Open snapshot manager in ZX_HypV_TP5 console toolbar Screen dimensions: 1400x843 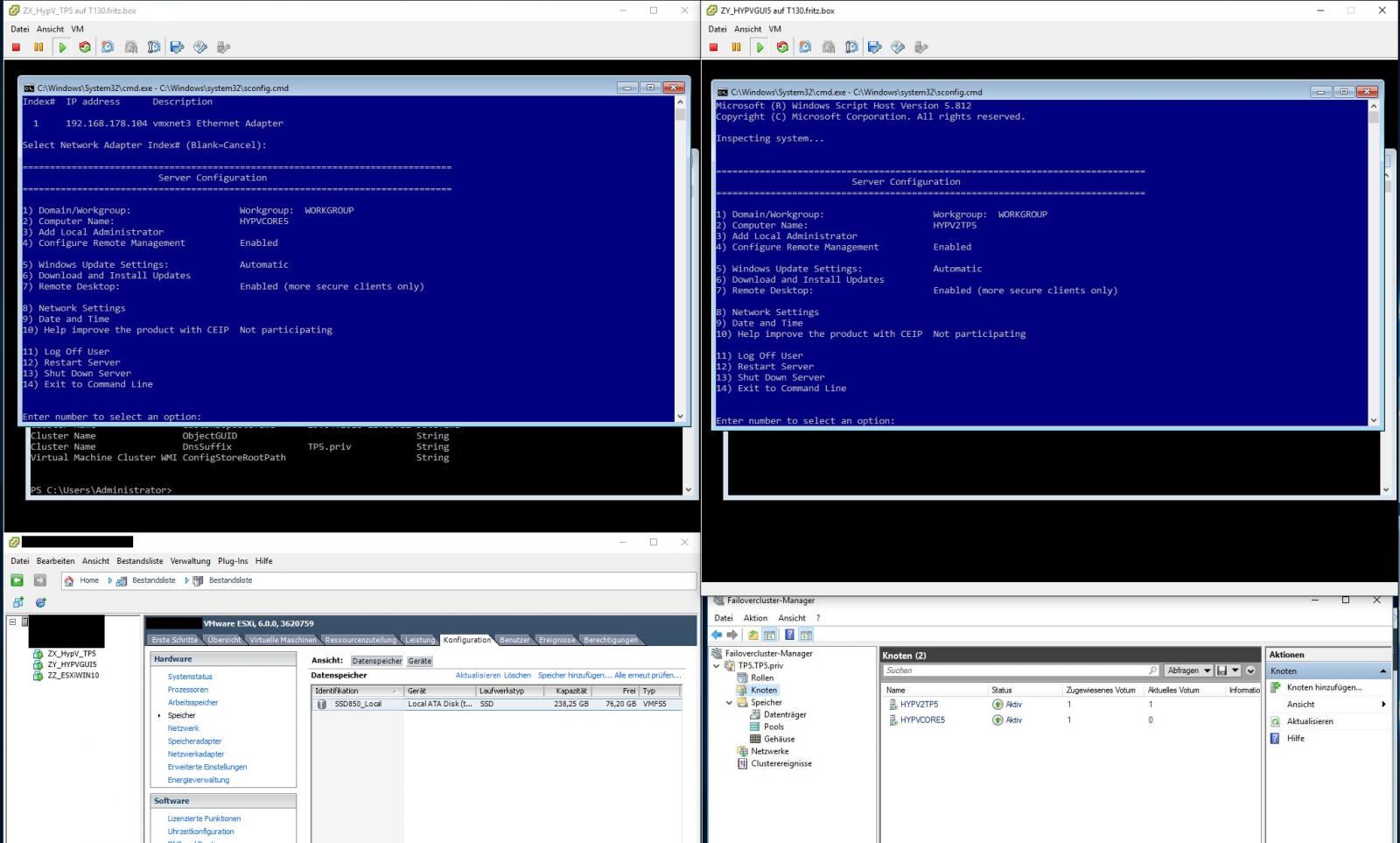(154, 47)
